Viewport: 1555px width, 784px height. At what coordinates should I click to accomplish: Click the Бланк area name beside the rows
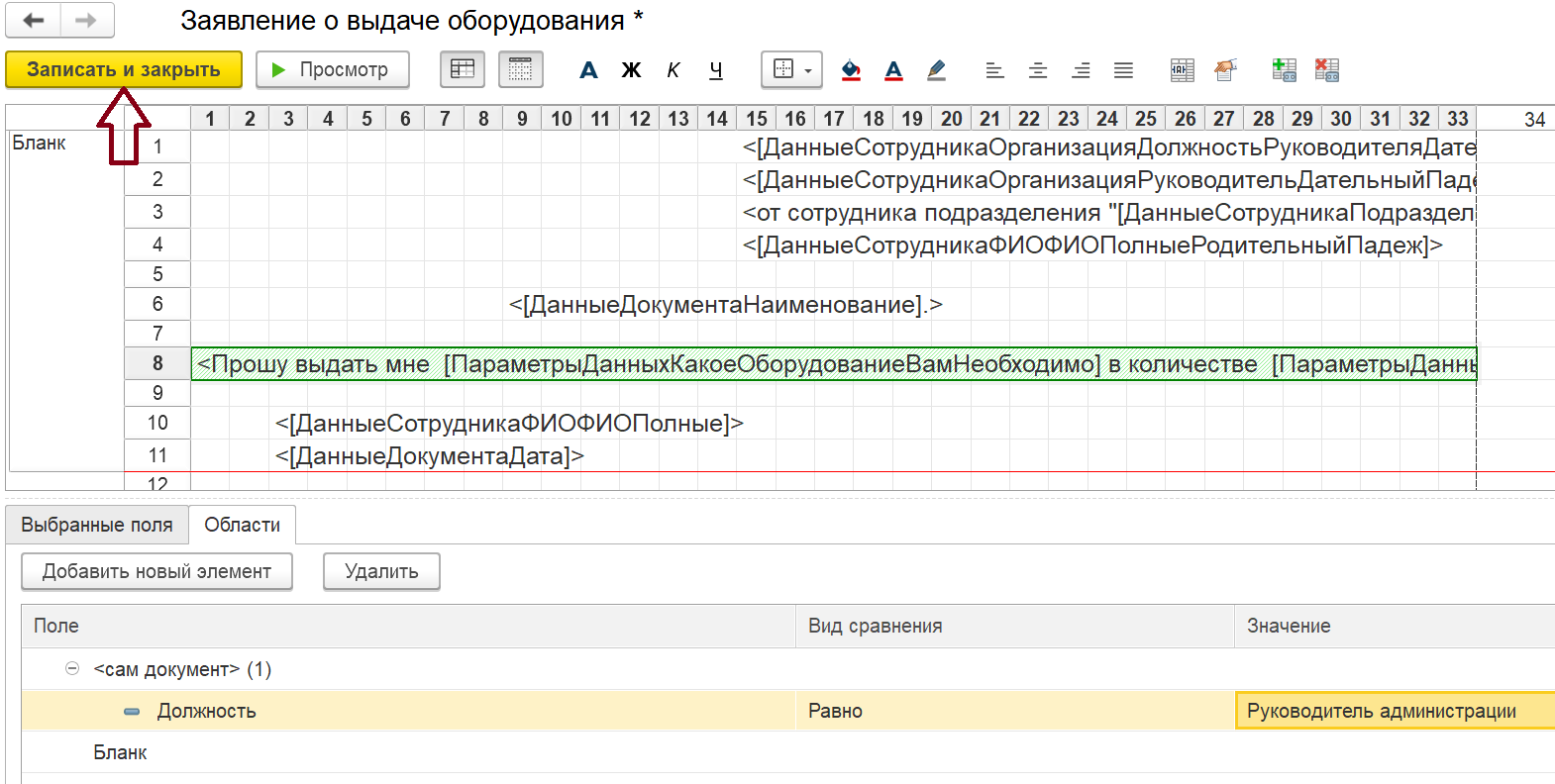coord(39,144)
